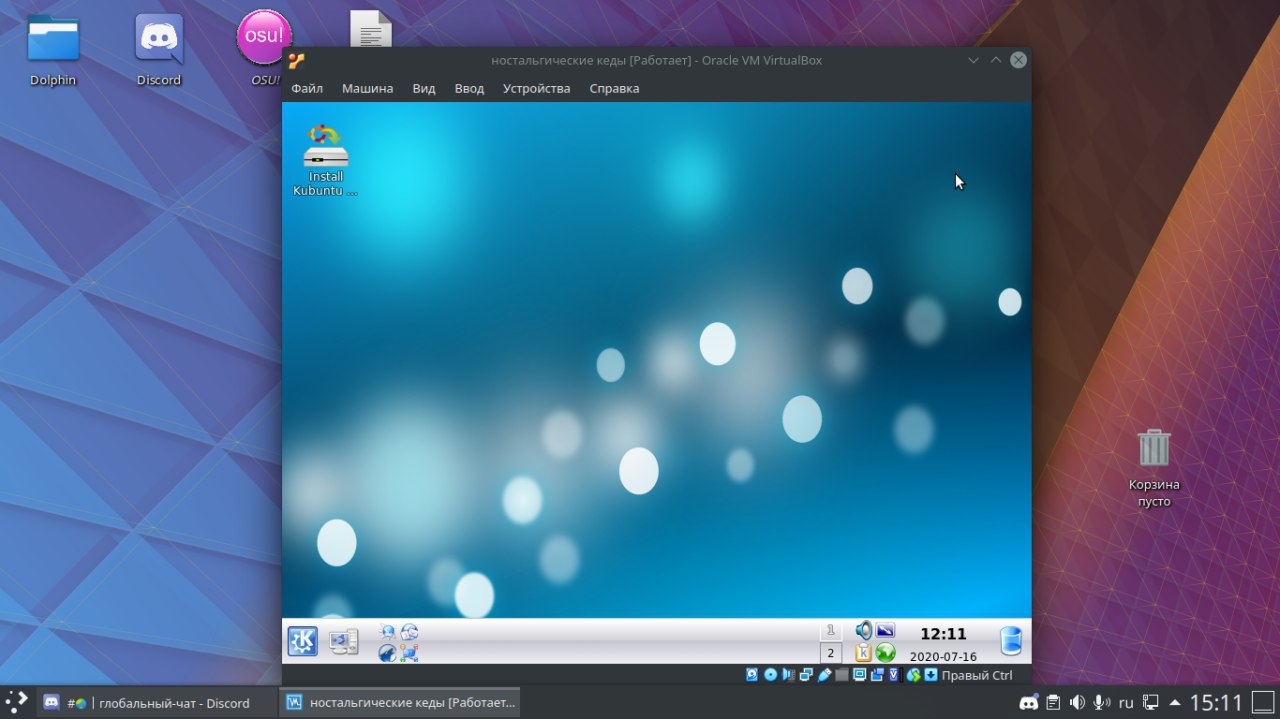
Task: Click VirtualBox window title bar app icon
Action: click(296, 60)
